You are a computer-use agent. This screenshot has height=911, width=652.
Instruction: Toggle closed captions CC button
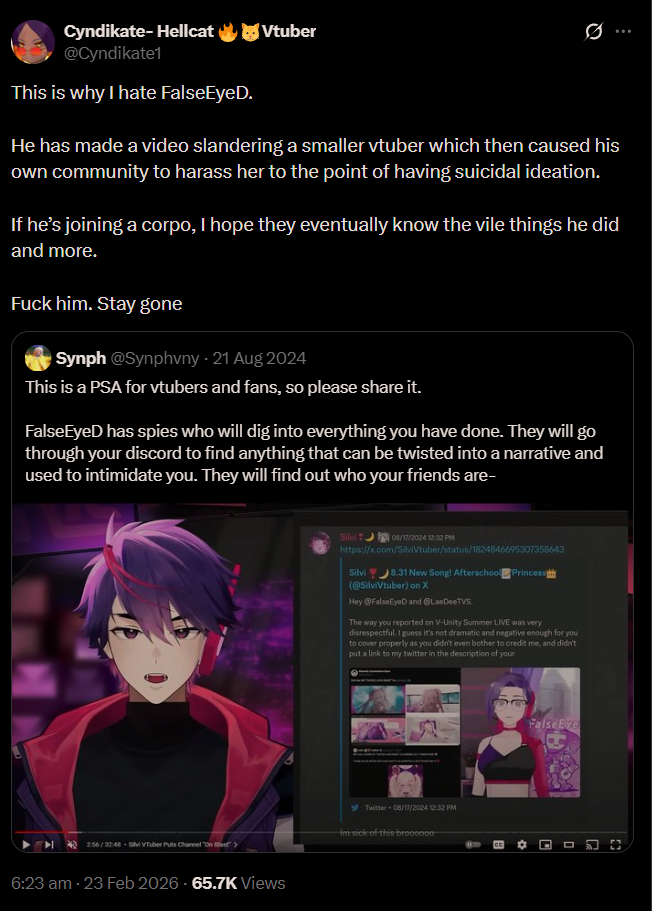pyautogui.click(x=498, y=845)
